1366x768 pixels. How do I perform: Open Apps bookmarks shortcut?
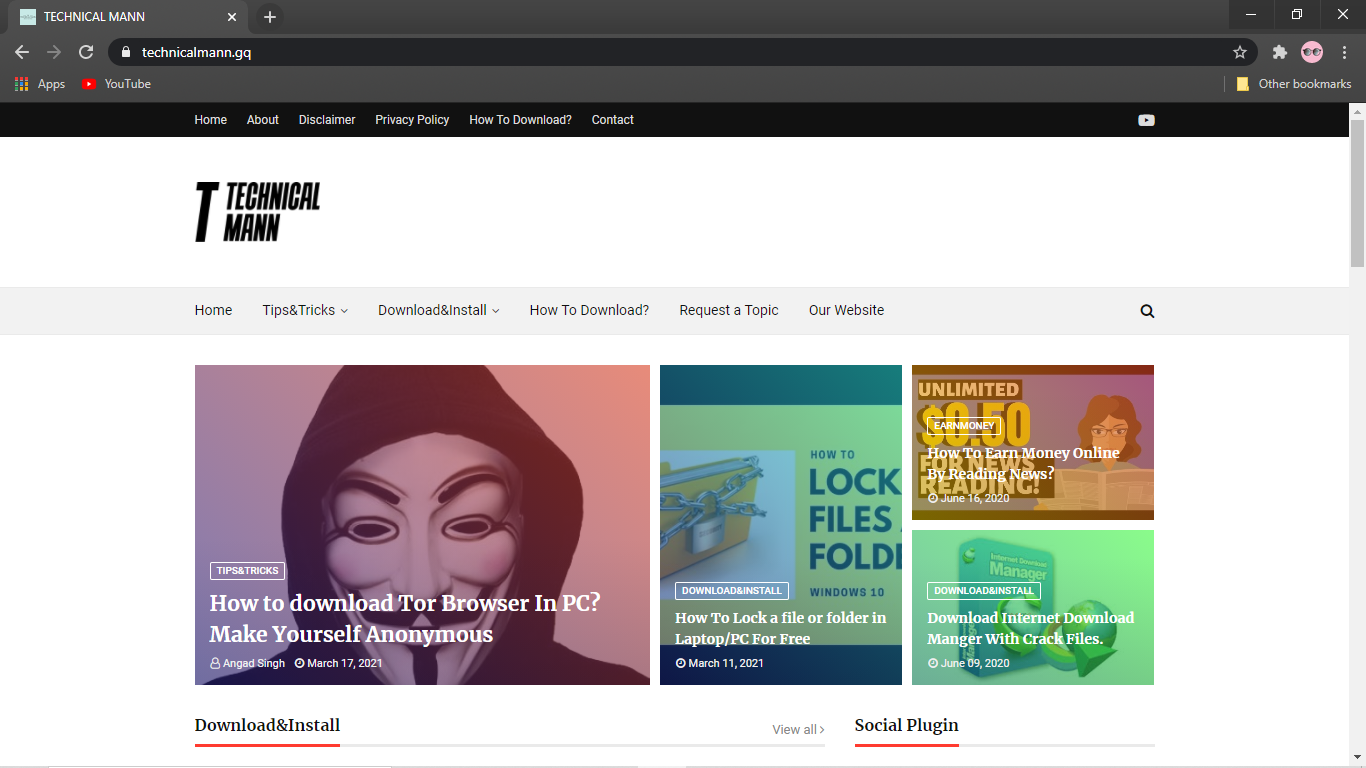coord(40,84)
